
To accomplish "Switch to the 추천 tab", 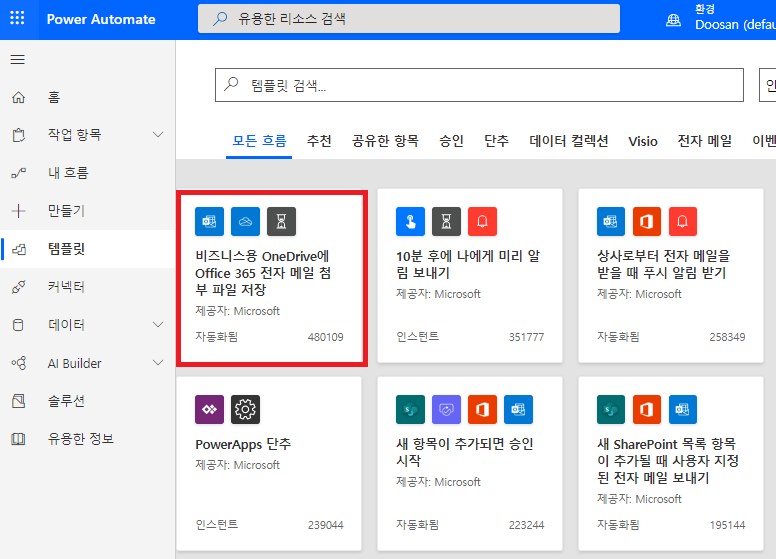I will click(319, 141).
